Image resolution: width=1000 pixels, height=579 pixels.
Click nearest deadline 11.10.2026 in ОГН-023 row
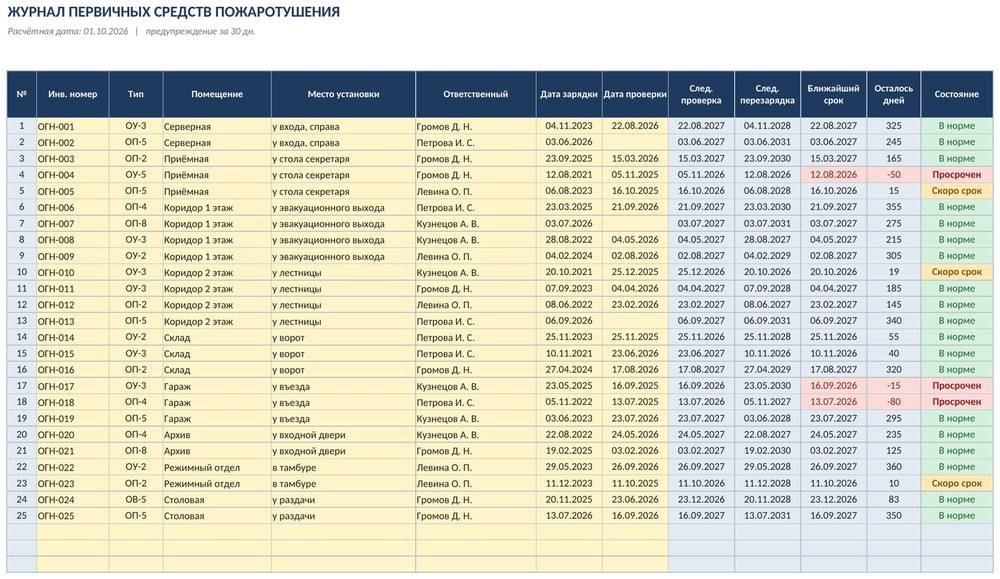point(834,483)
